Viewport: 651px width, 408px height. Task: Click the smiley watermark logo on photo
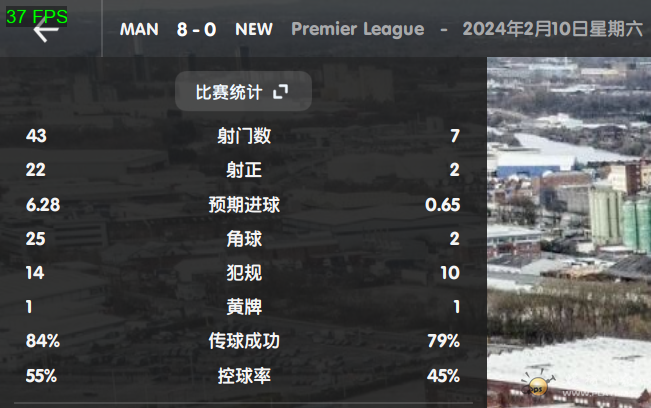(538, 384)
